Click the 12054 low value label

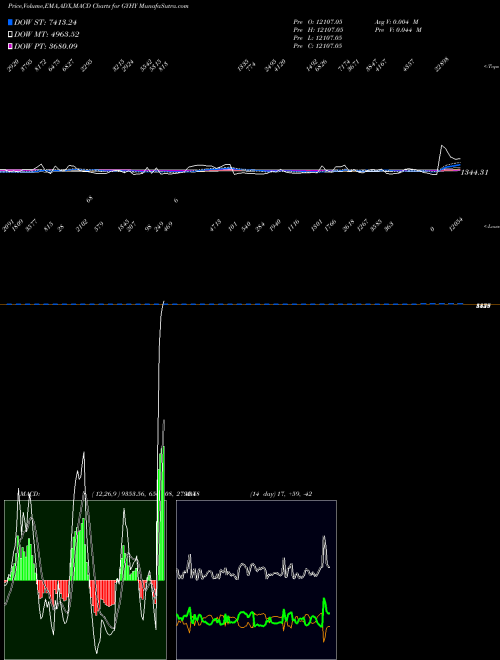(x=456, y=224)
